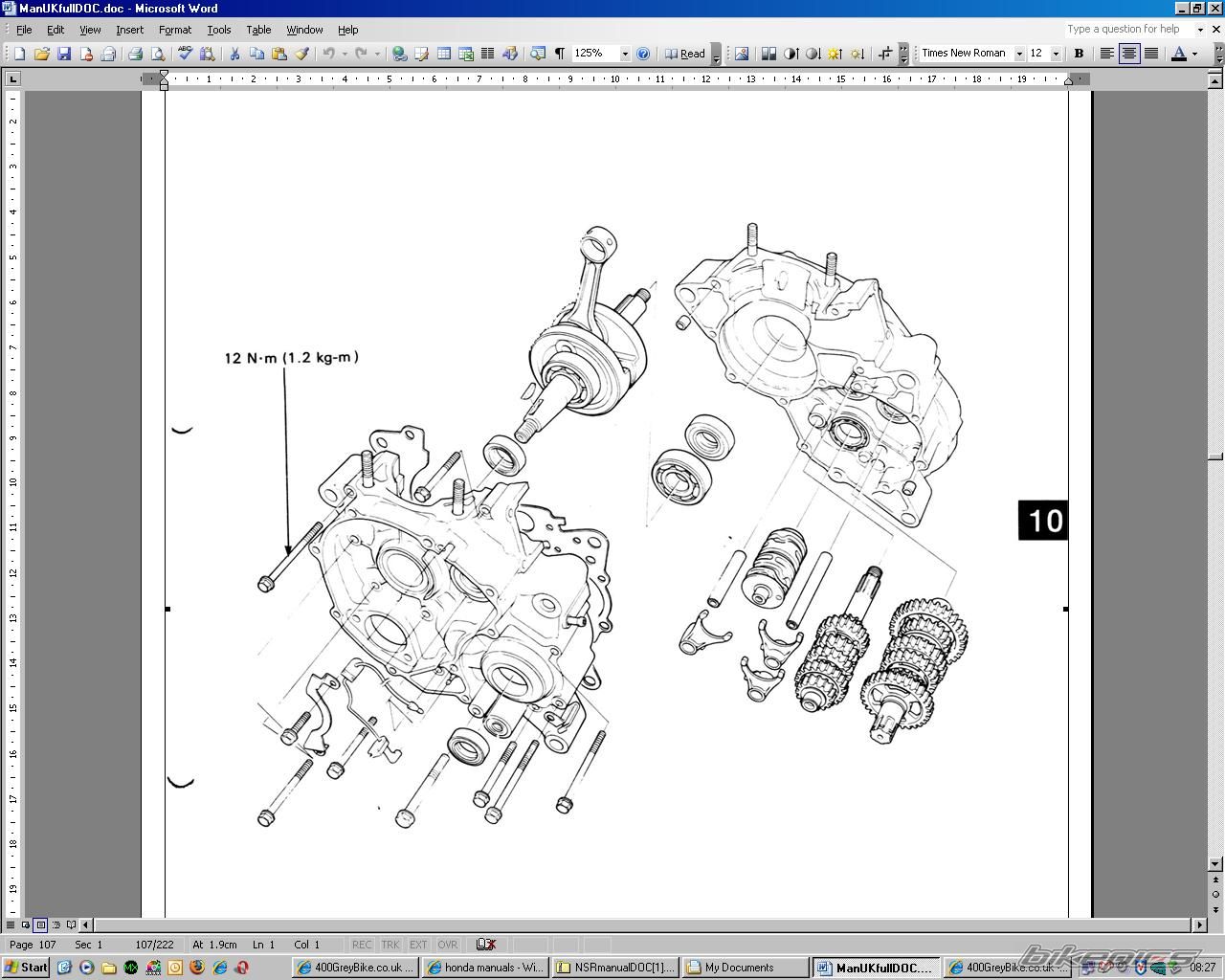Click the Select Browse Object button
This screenshot has width=1225, height=980.
[1215, 894]
